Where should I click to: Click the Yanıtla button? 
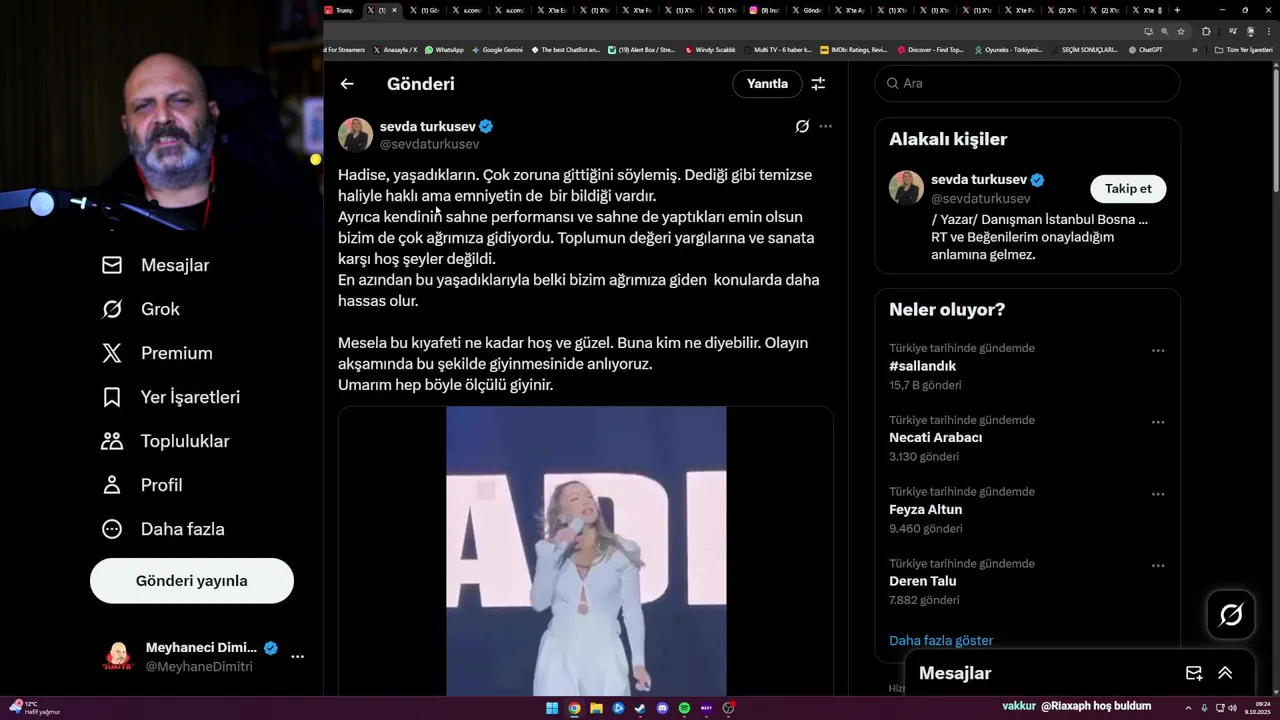click(x=767, y=84)
